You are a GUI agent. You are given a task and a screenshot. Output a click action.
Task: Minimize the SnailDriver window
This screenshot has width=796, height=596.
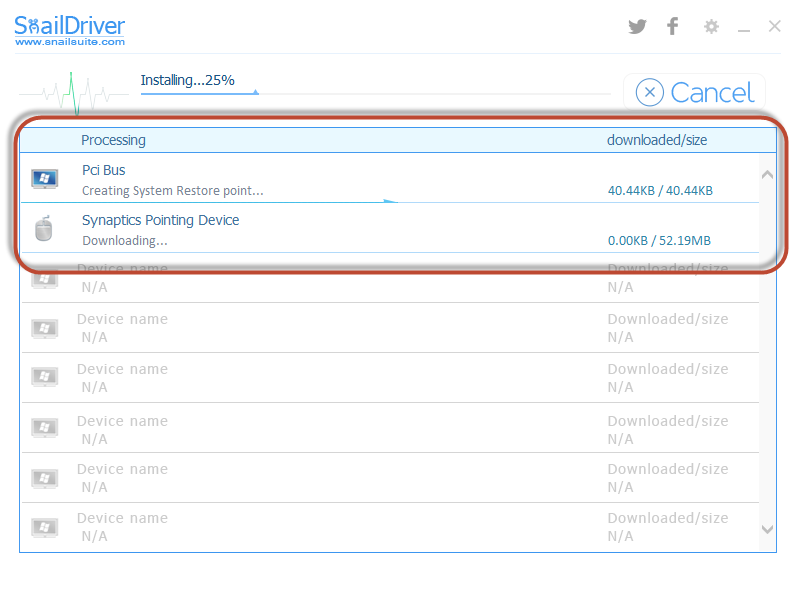[x=744, y=28]
